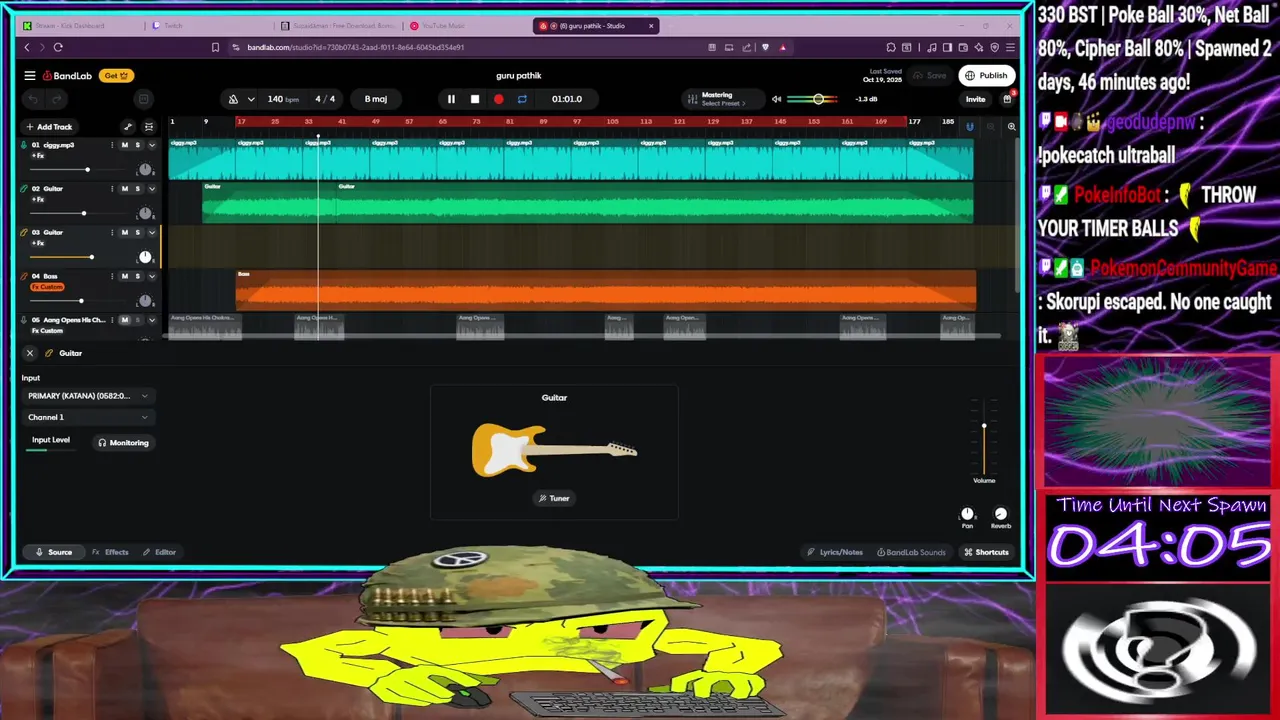Click the undo arrow

click(33, 99)
